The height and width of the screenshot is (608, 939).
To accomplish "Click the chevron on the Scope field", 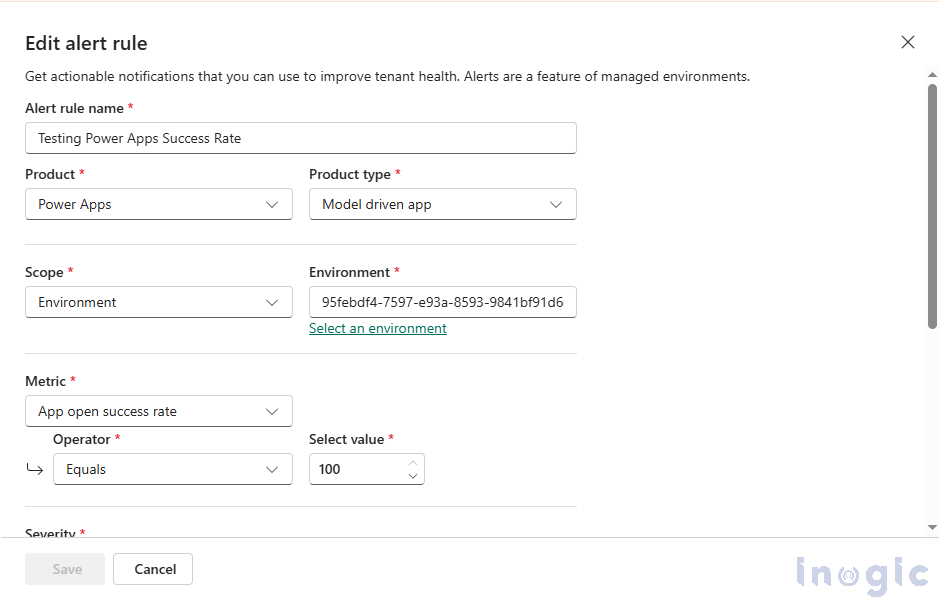I will tap(272, 302).
